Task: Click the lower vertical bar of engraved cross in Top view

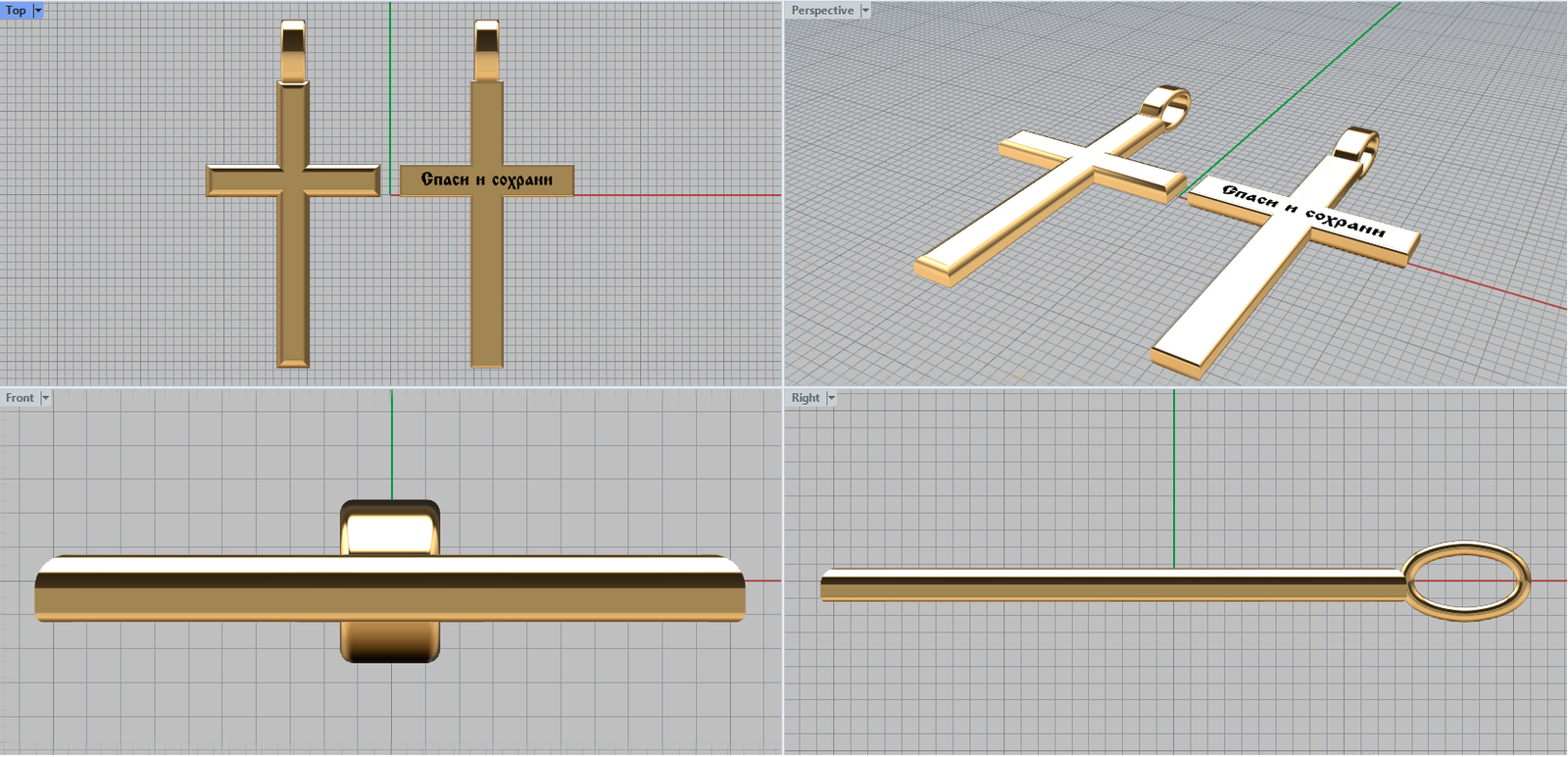Action: [486, 284]
